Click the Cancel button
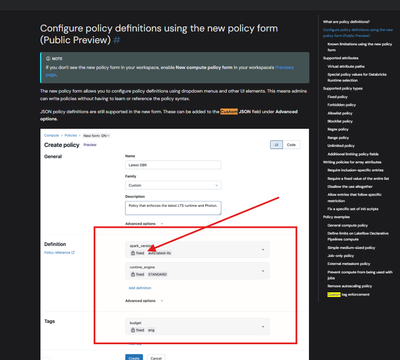Image resolution: width=400 pixels, height=360 pixels. (x=156, y=357)
